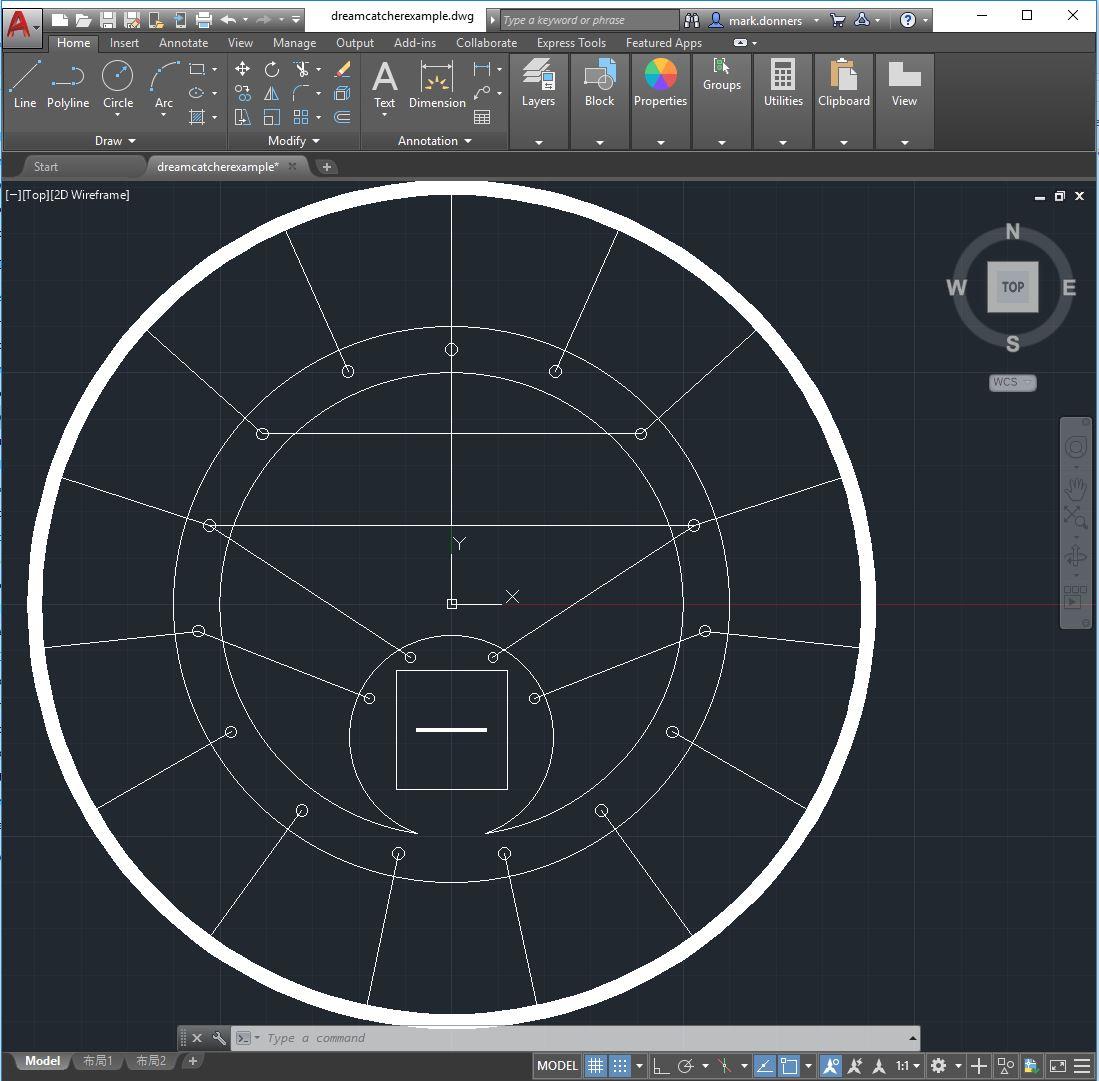Activate the Move tool
Image resolution: width=1099 pixels, height=1081 pixels.
coord(243,69)
